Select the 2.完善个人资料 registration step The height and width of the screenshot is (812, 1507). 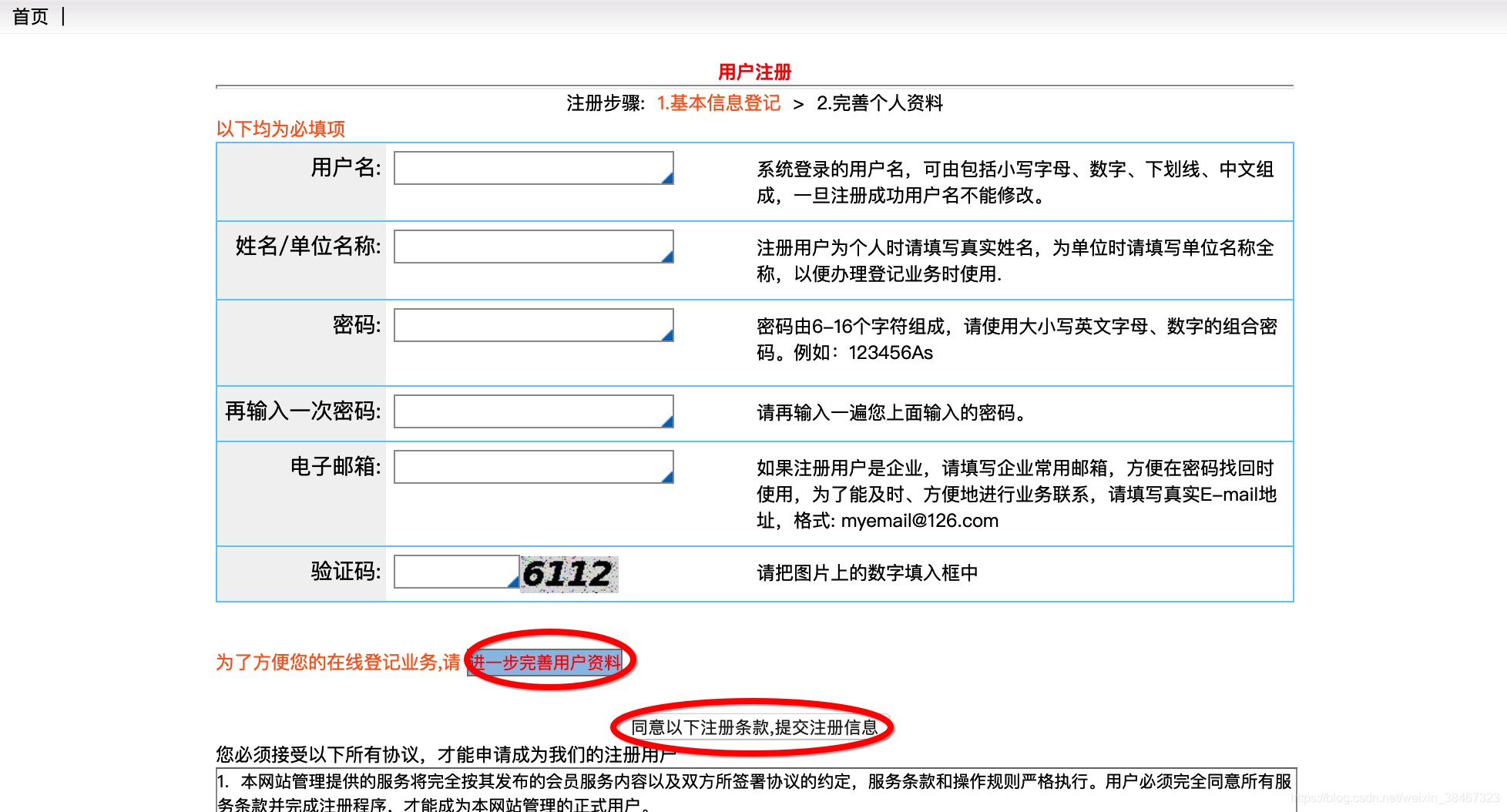click(x=881, y=103)
